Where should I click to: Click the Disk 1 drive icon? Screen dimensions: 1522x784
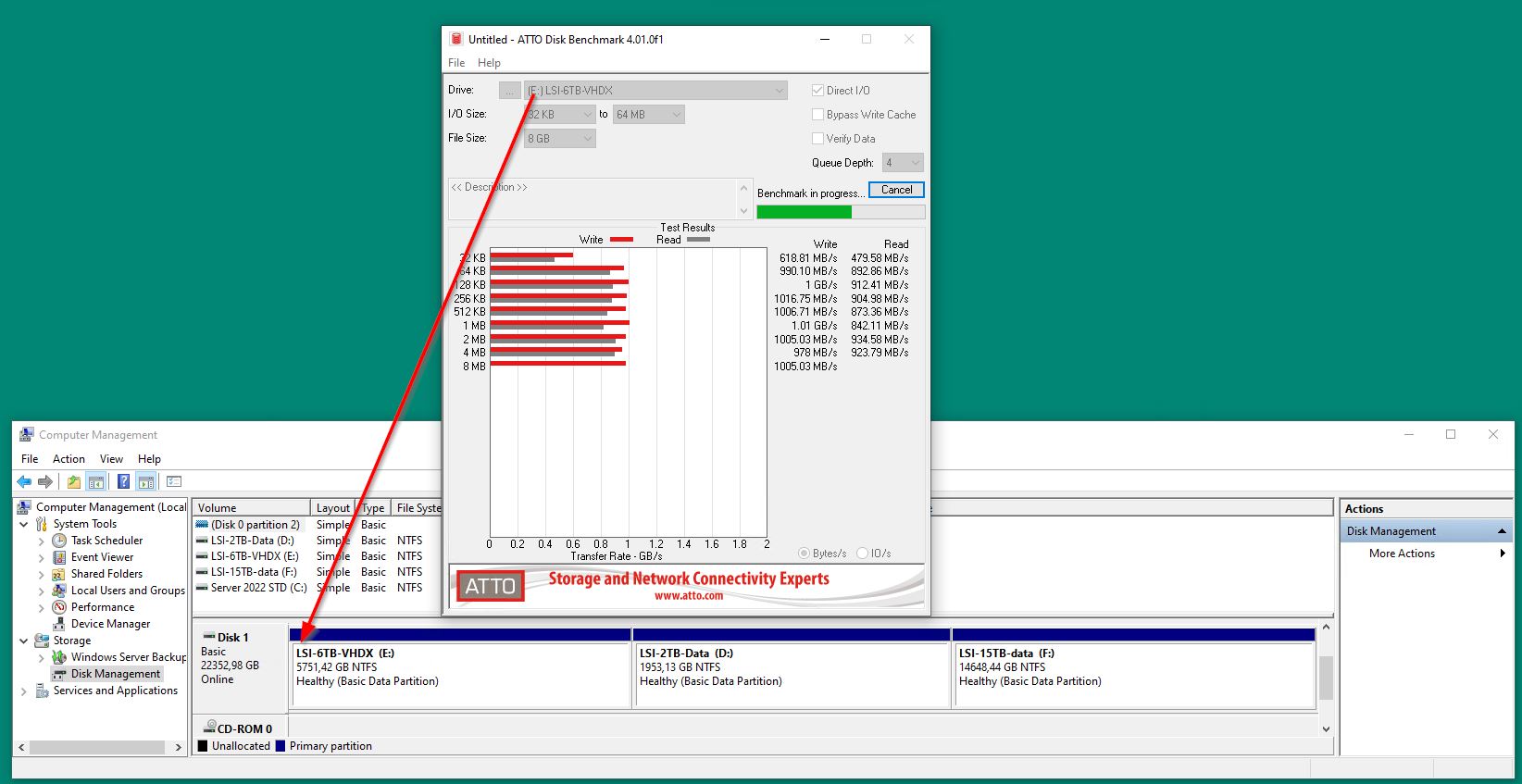[x=208, y=637]
